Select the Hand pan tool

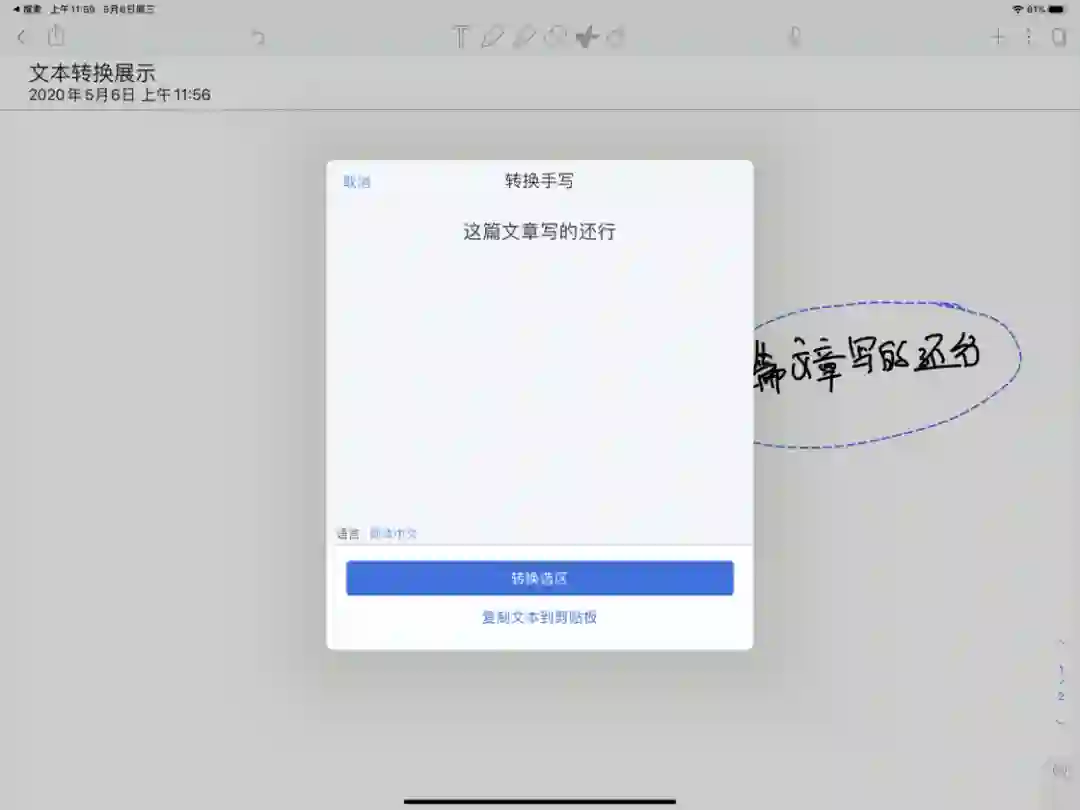coord(617,37)
